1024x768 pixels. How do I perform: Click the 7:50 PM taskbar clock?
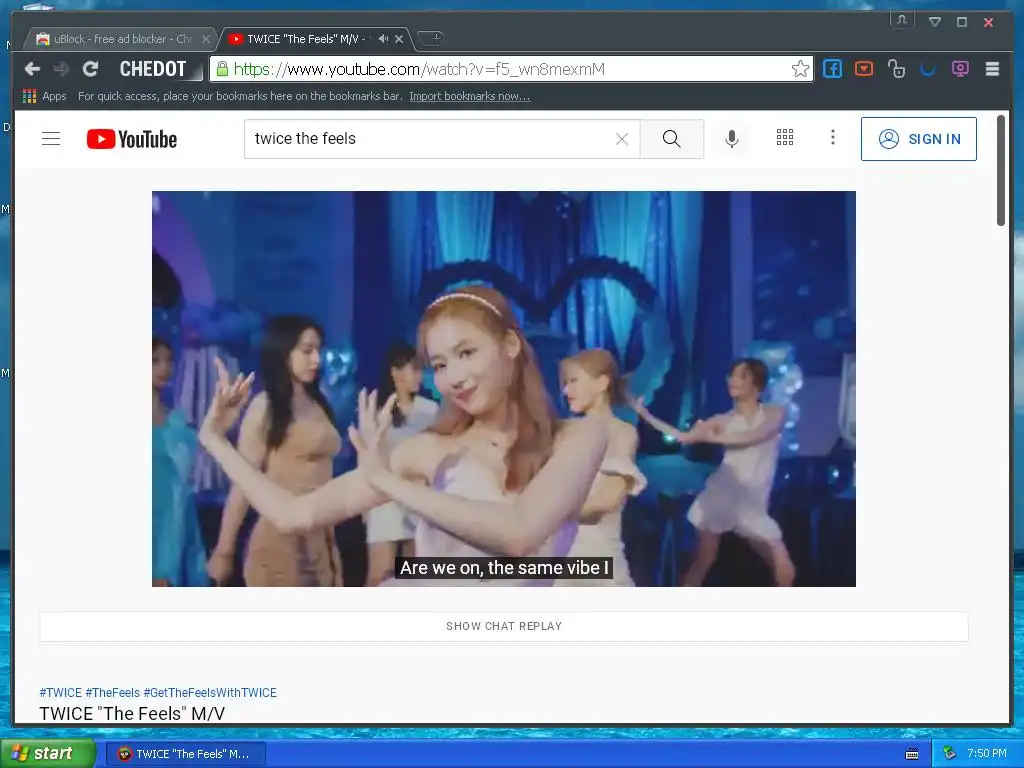[987, 754]
